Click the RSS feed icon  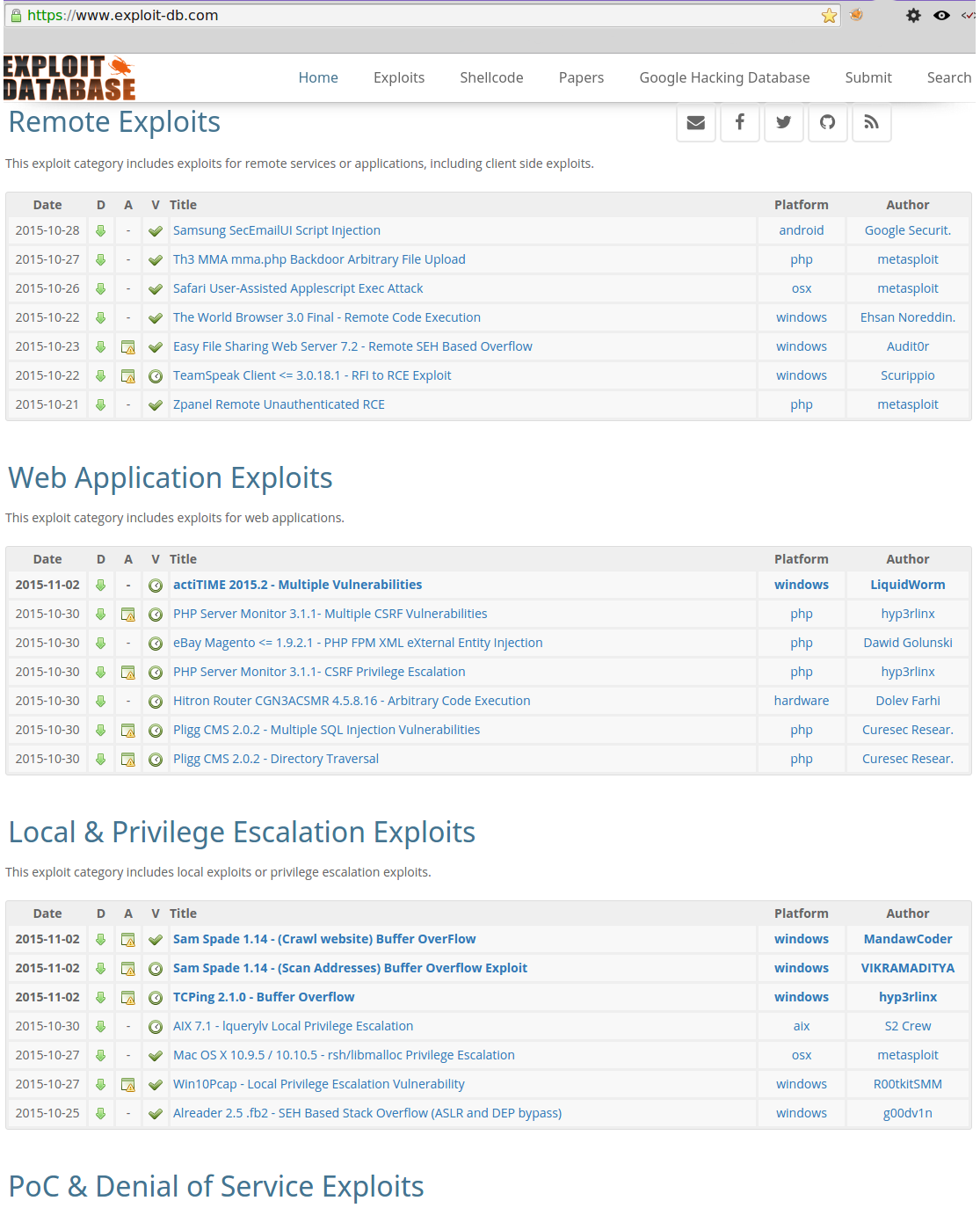(x=872, y=122)
